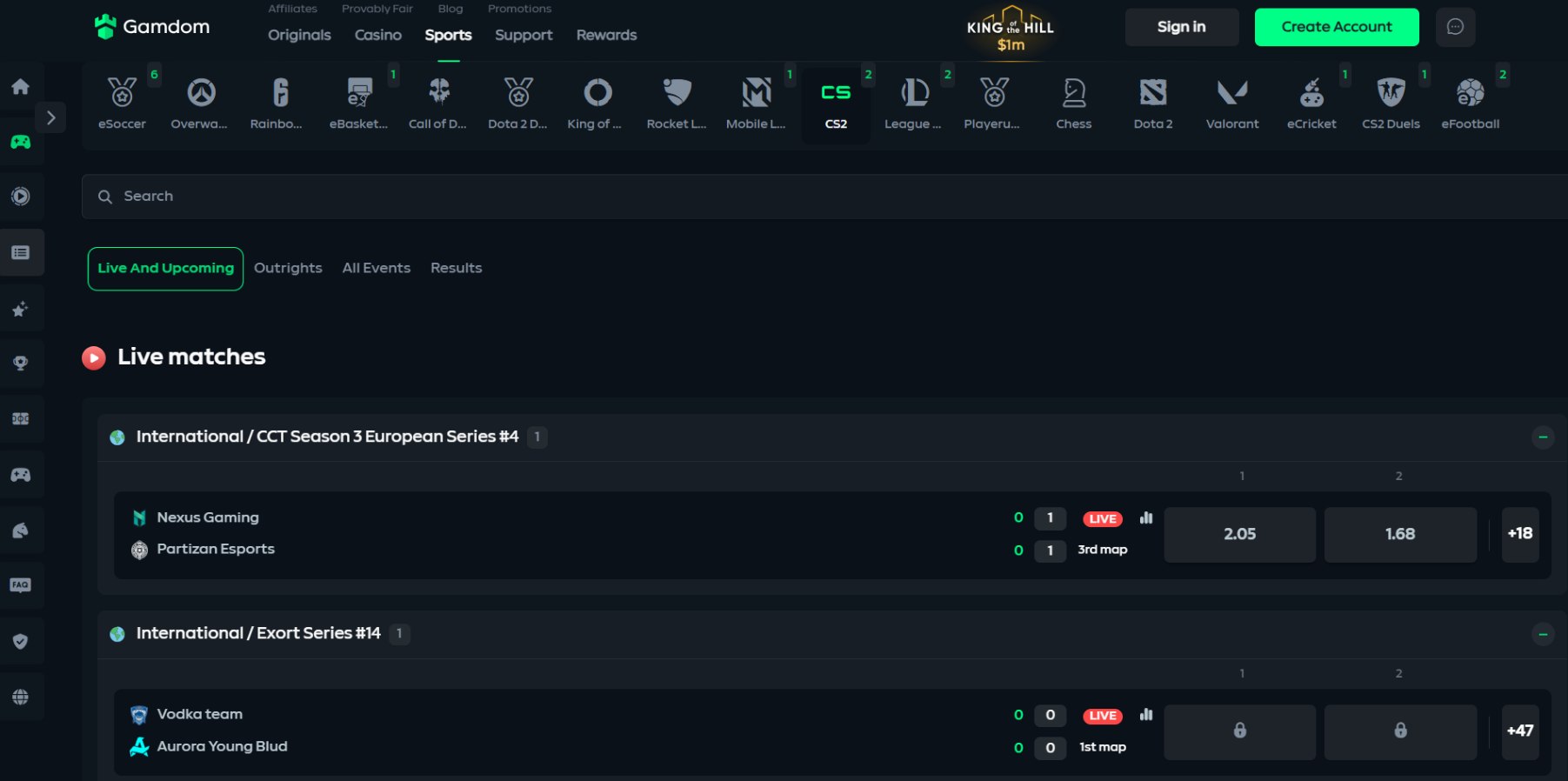Switch to the Outrights tab
The width and height of the screenshot is (1568, 781).
point(288,268)
